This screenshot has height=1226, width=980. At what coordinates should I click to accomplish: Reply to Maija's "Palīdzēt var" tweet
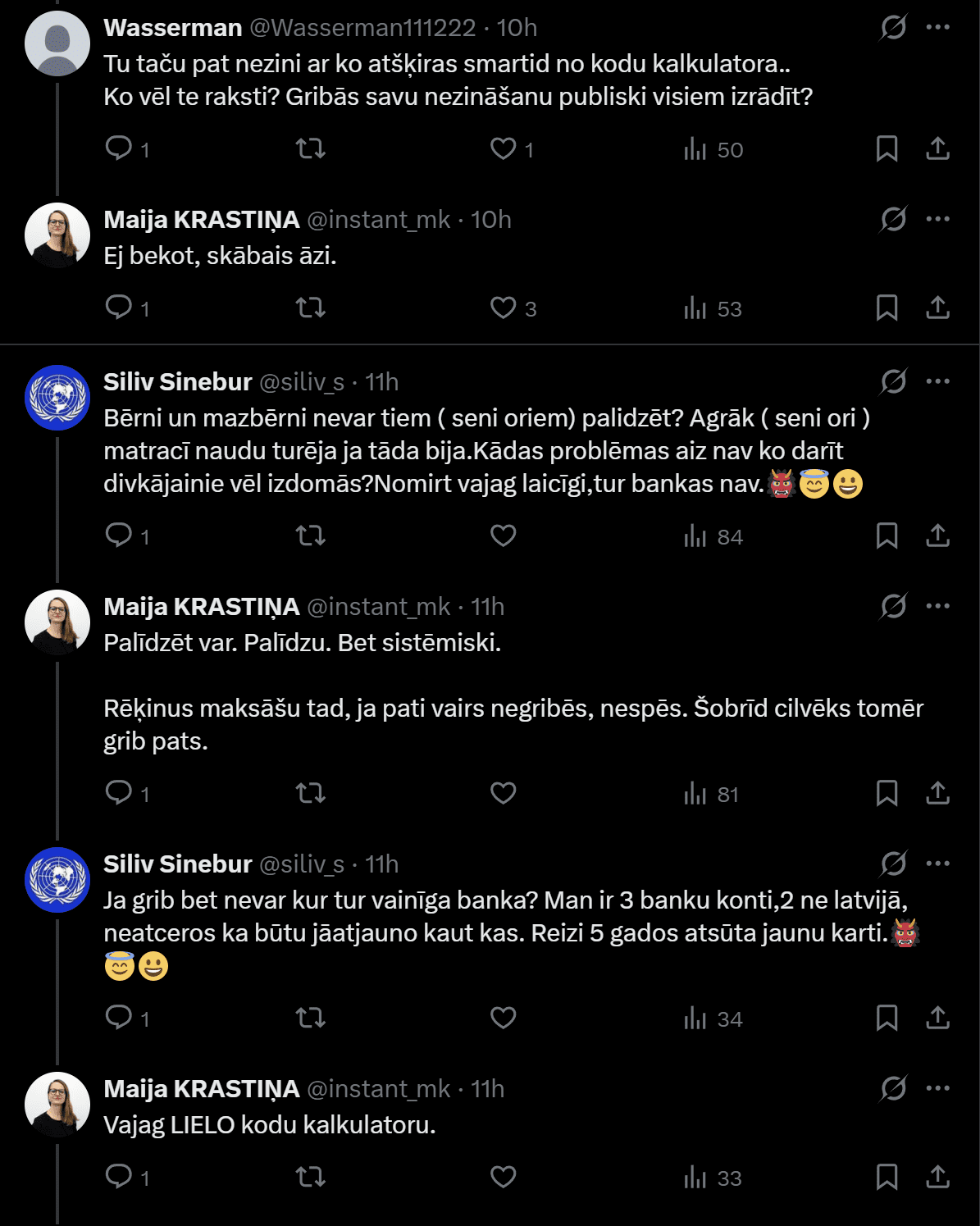(119, 793)
